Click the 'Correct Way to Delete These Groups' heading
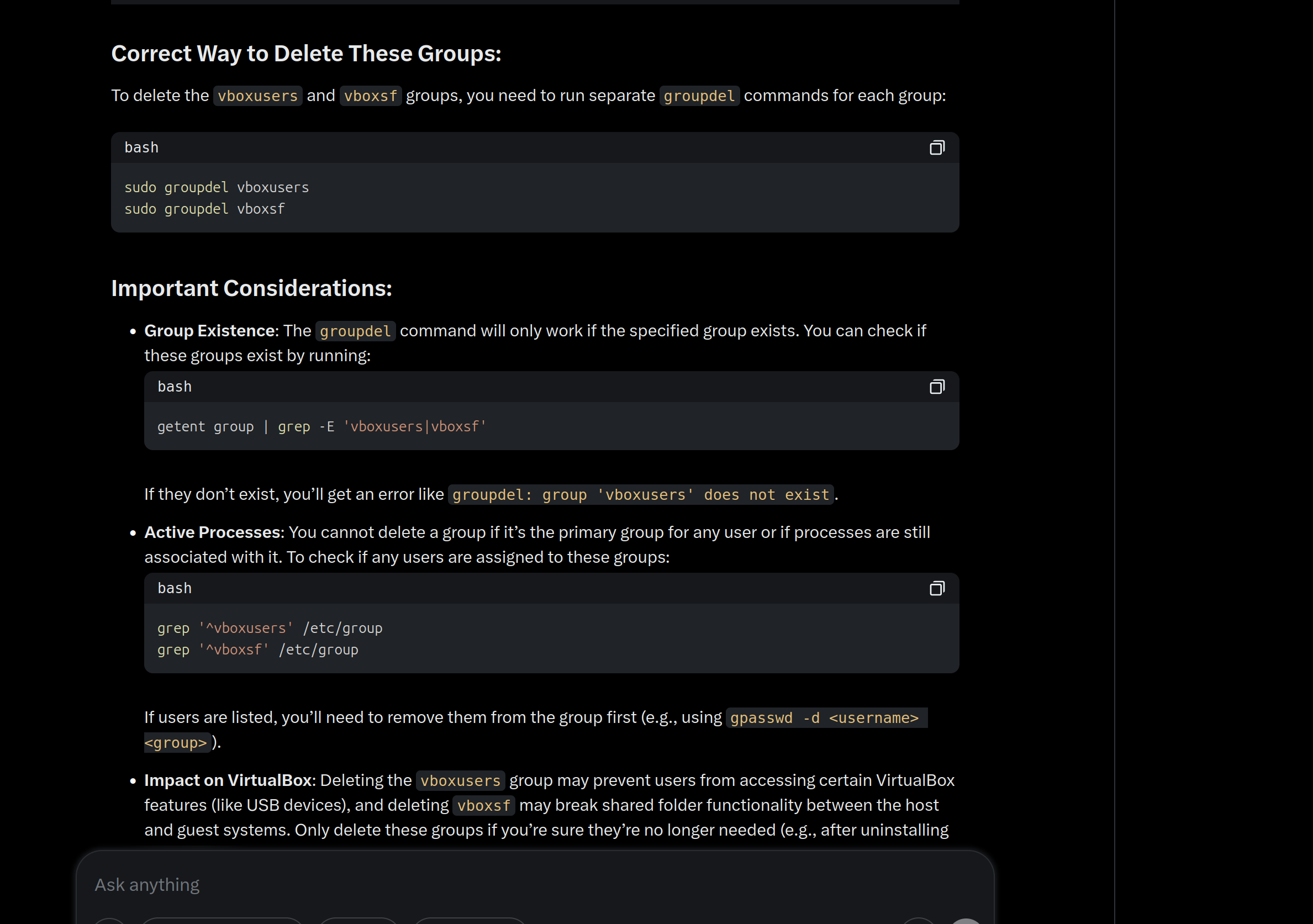This screenshot has width=1313, height=924. tap(306, 54)
